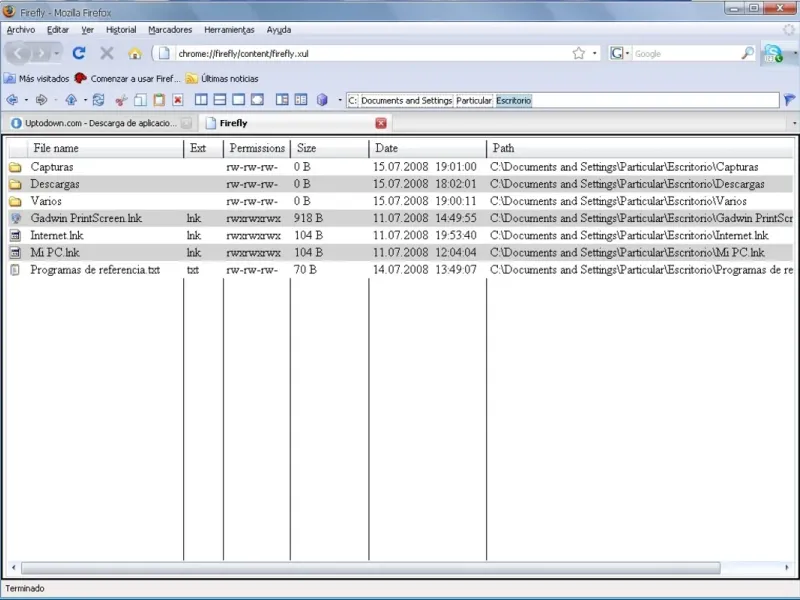
Task: Open the Herramientas menu
Action: [229, 30]
